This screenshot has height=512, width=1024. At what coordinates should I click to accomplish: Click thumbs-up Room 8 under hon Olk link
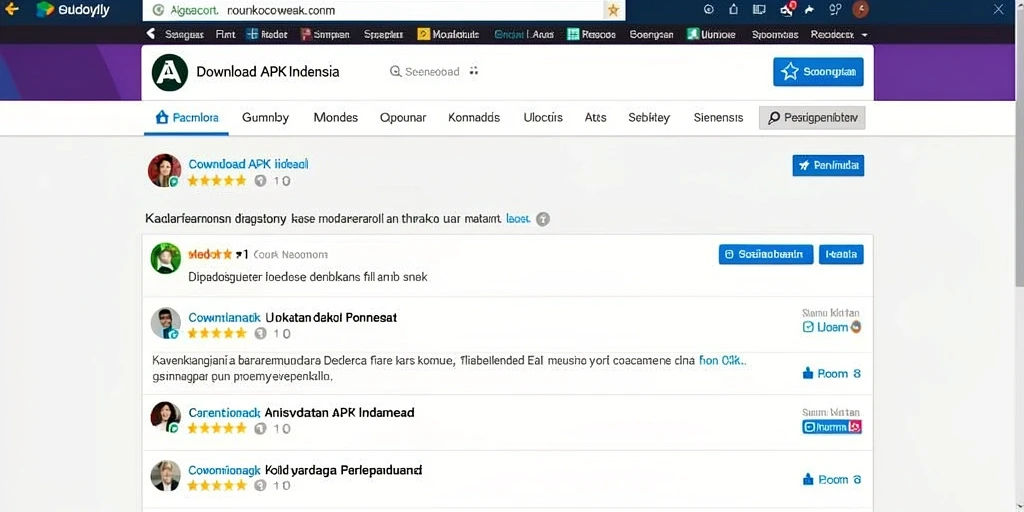pyautogui.click(x=831, y=374)
